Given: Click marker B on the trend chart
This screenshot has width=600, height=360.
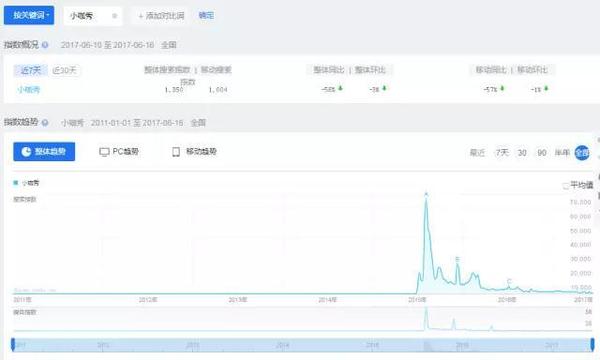Looking at the screenshot, I should [457, 259].
